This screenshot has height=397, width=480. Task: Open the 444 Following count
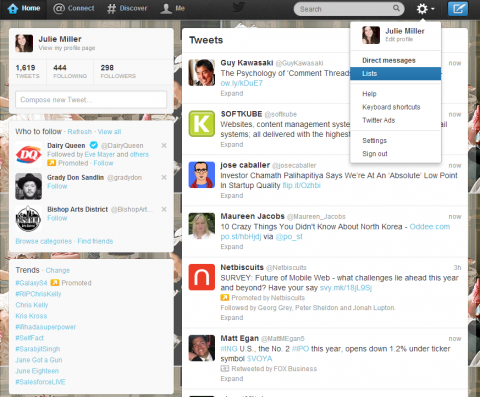[70, 72]
